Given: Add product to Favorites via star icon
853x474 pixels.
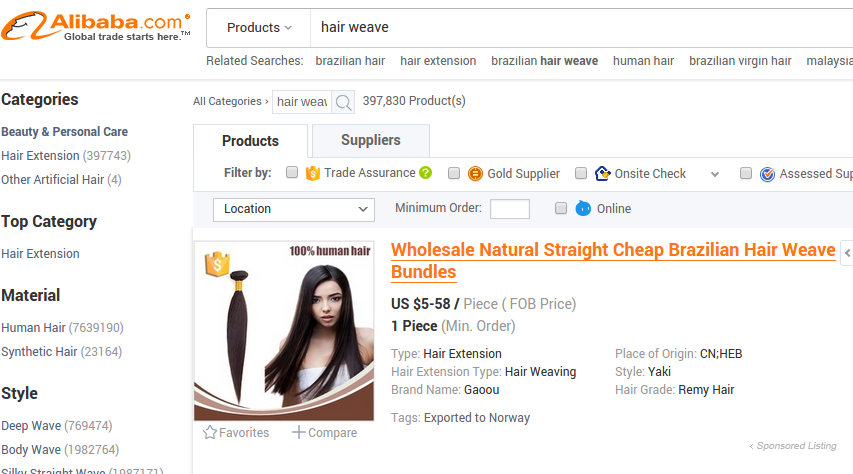Looking at the screenshot, I should coord(209,433).
